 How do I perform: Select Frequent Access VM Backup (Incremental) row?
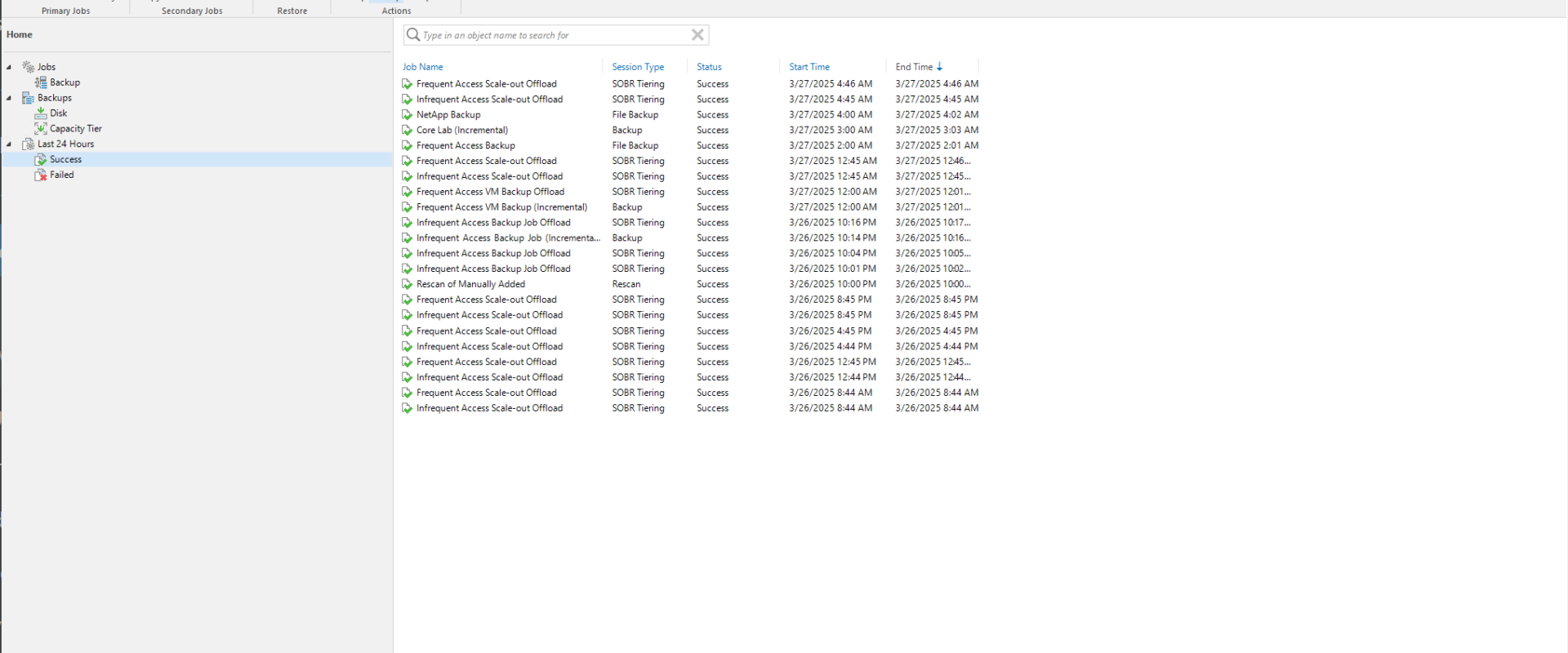[x=501, y=208]
